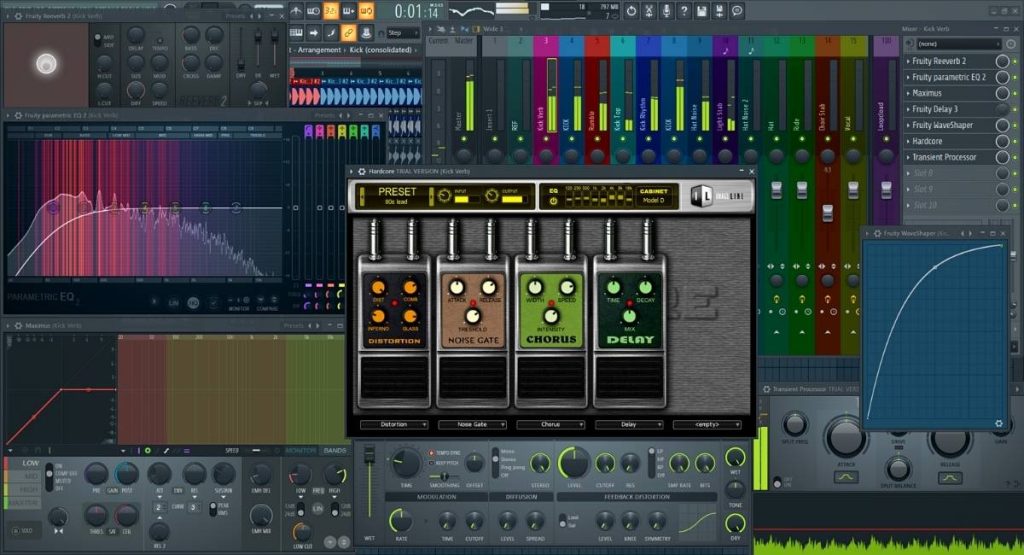Open the Chorus effect slot dropdown

tap(551, 424)
